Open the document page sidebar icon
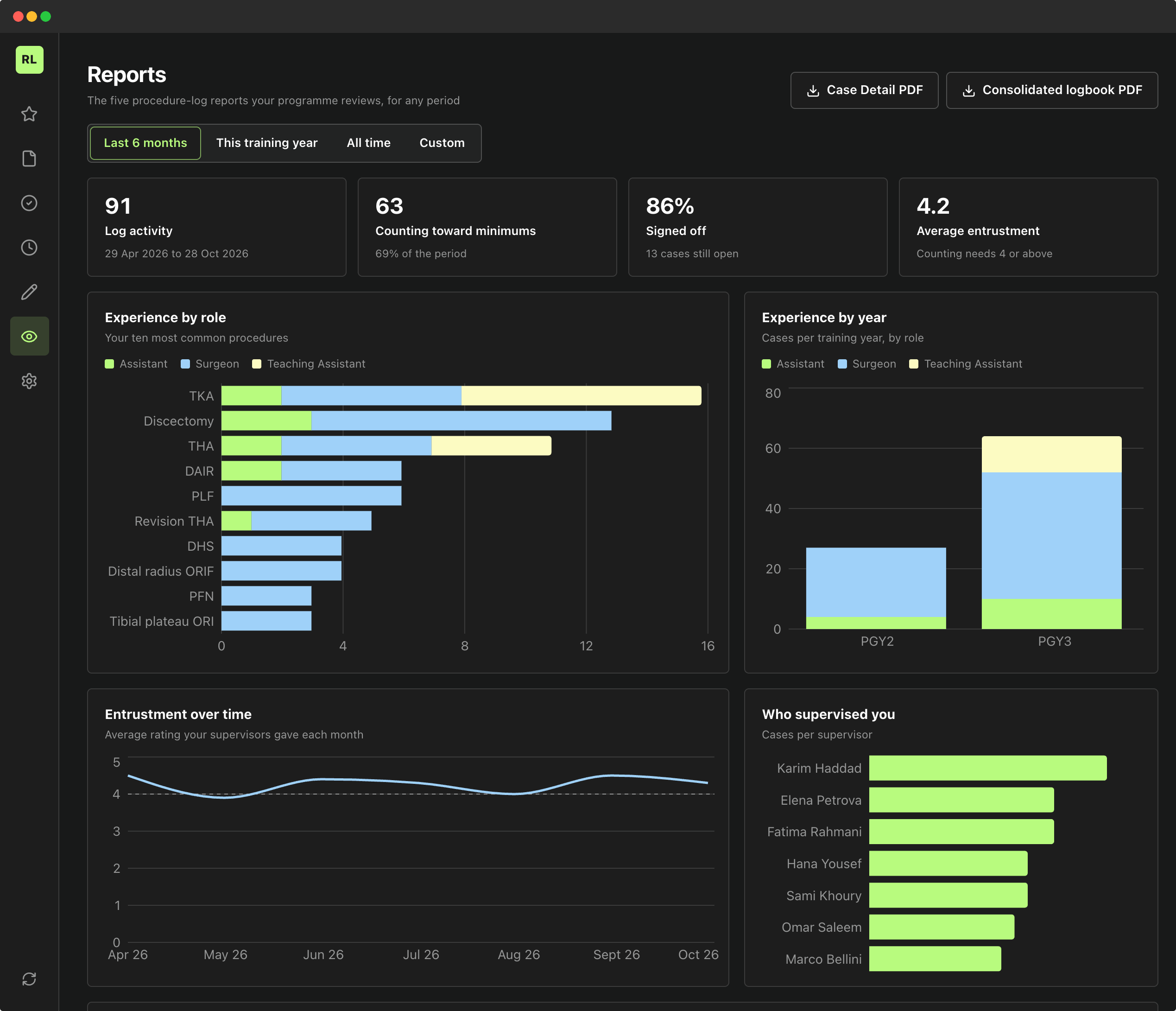 tap(30, 159)
